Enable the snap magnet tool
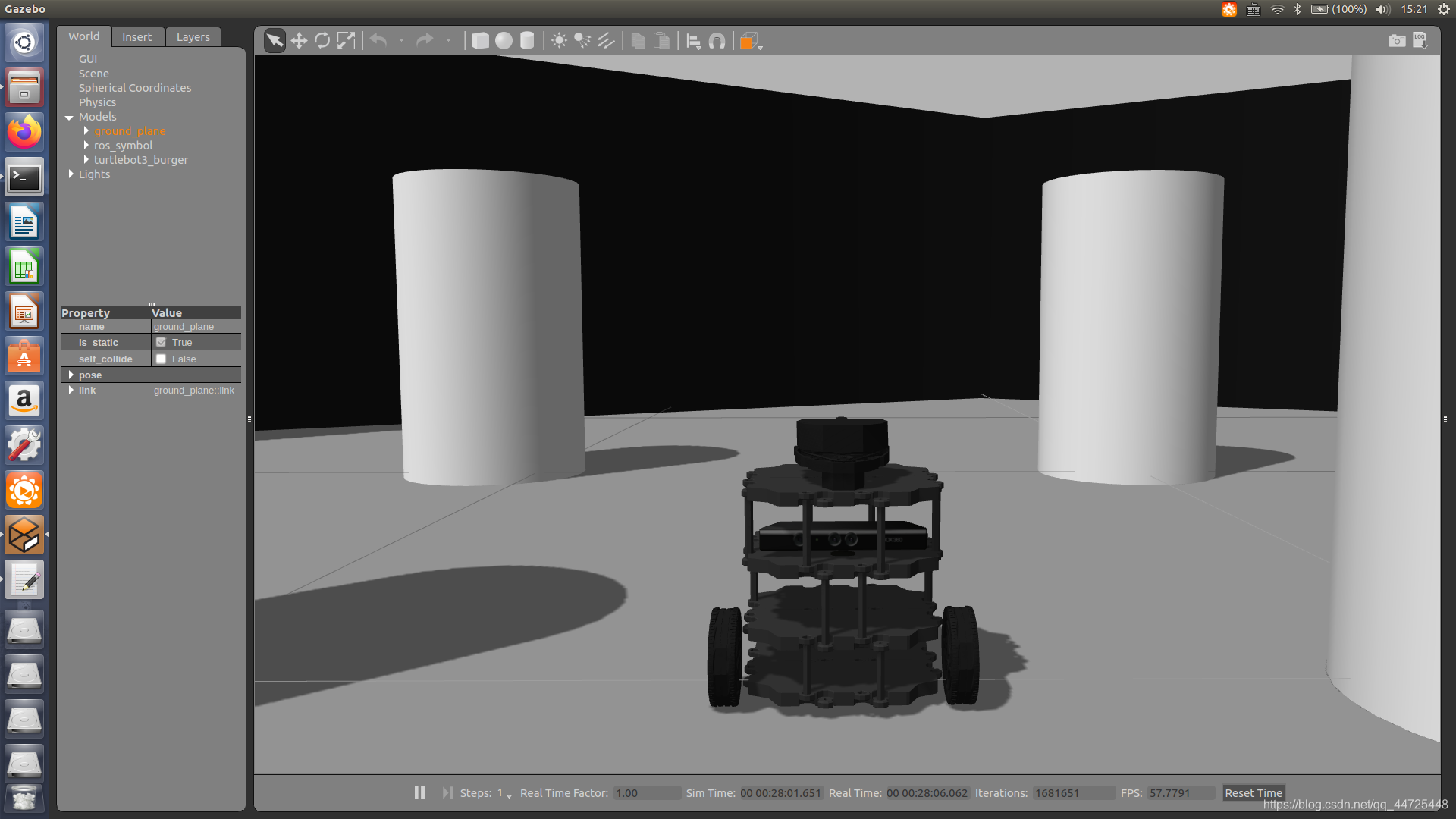Image resolution: width=1456 pixels, height=819 pixels. tap(717, 41)
